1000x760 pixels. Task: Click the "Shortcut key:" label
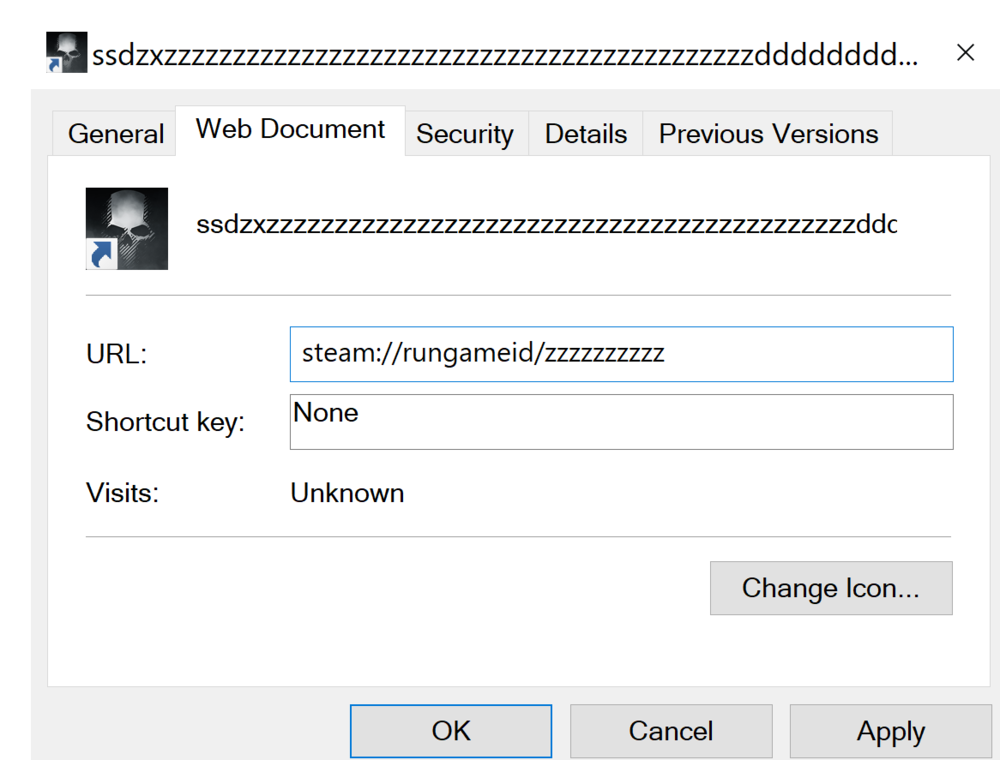tap(165, 422)
